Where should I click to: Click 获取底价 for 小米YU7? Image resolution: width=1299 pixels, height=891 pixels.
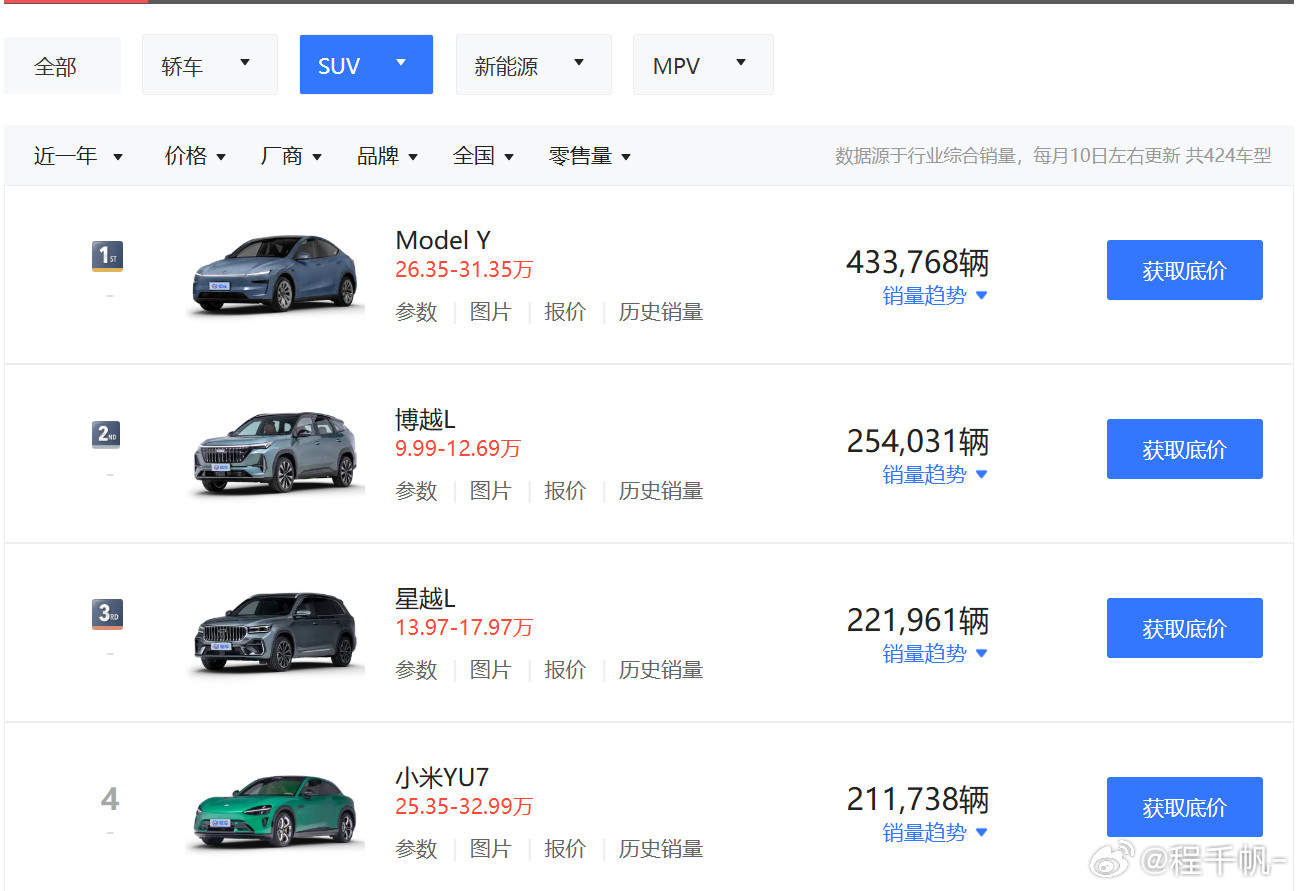[x=1184, y=807]
